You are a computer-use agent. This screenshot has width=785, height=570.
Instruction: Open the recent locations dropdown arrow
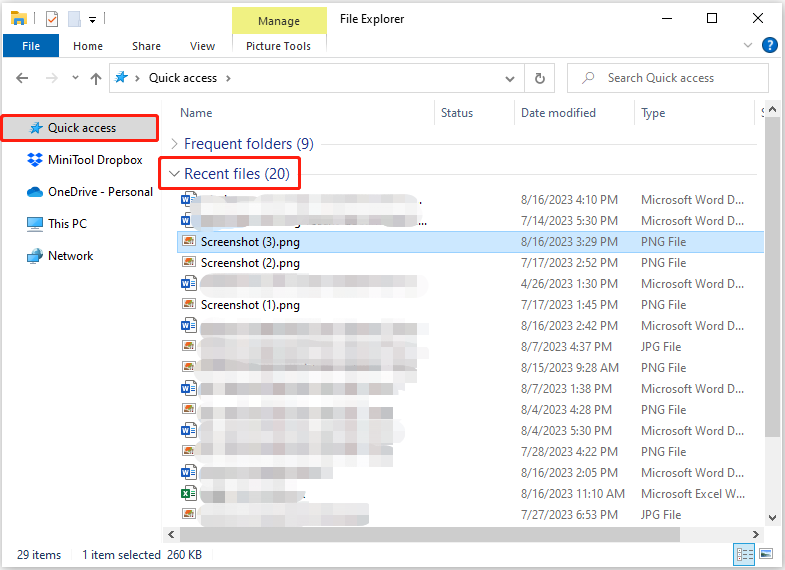[x=75, y=78]
